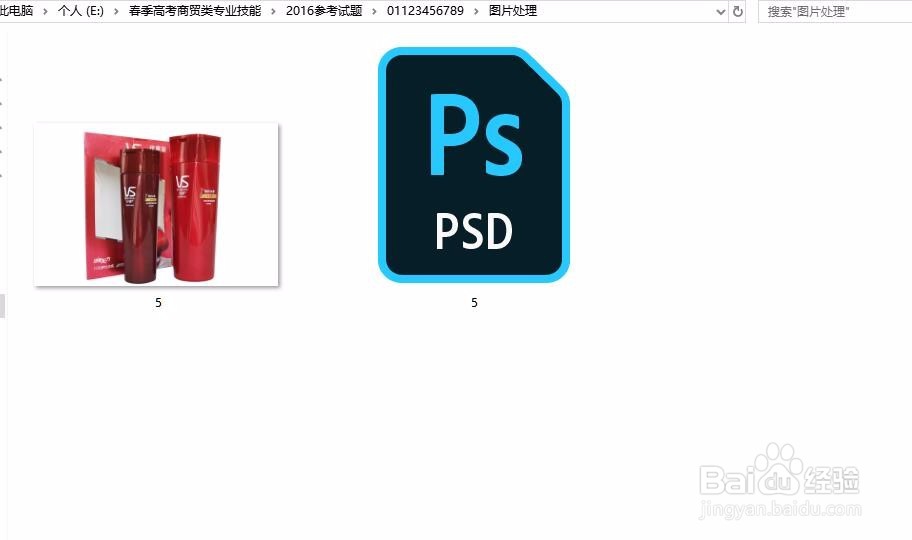Viewport: 912px width, 540px height.
Task: Expand chevron after 此电脑 in breadcrumb
Action: click(45, 11)
